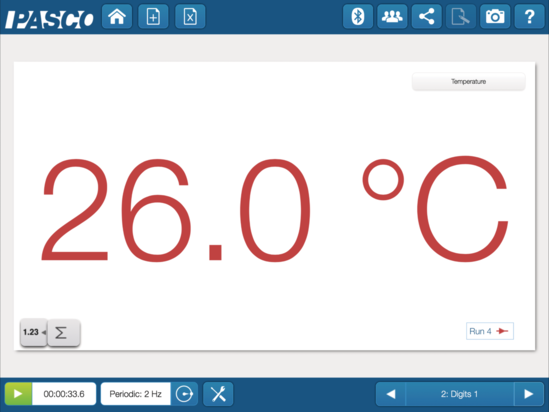
Task: Click the PASCO logo
Action: click(50, 19)
